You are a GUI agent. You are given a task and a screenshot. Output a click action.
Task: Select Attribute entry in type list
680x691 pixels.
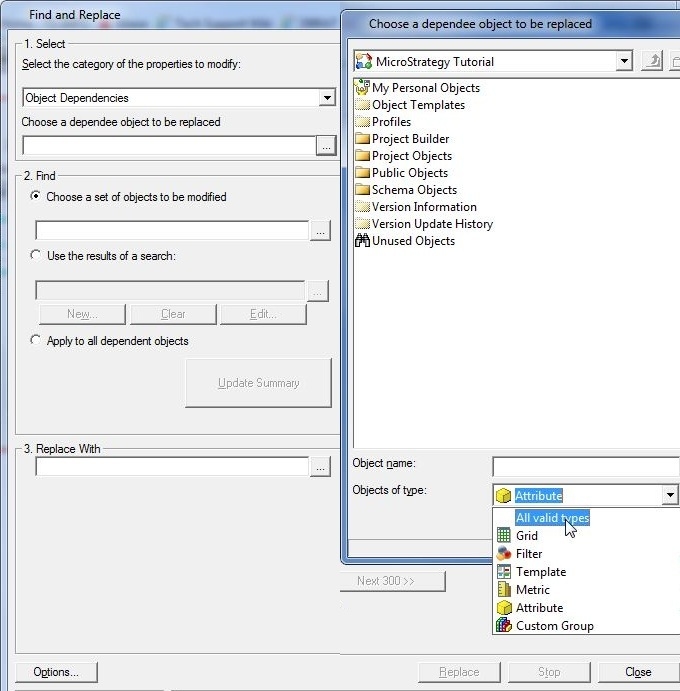tap(539, 608)
